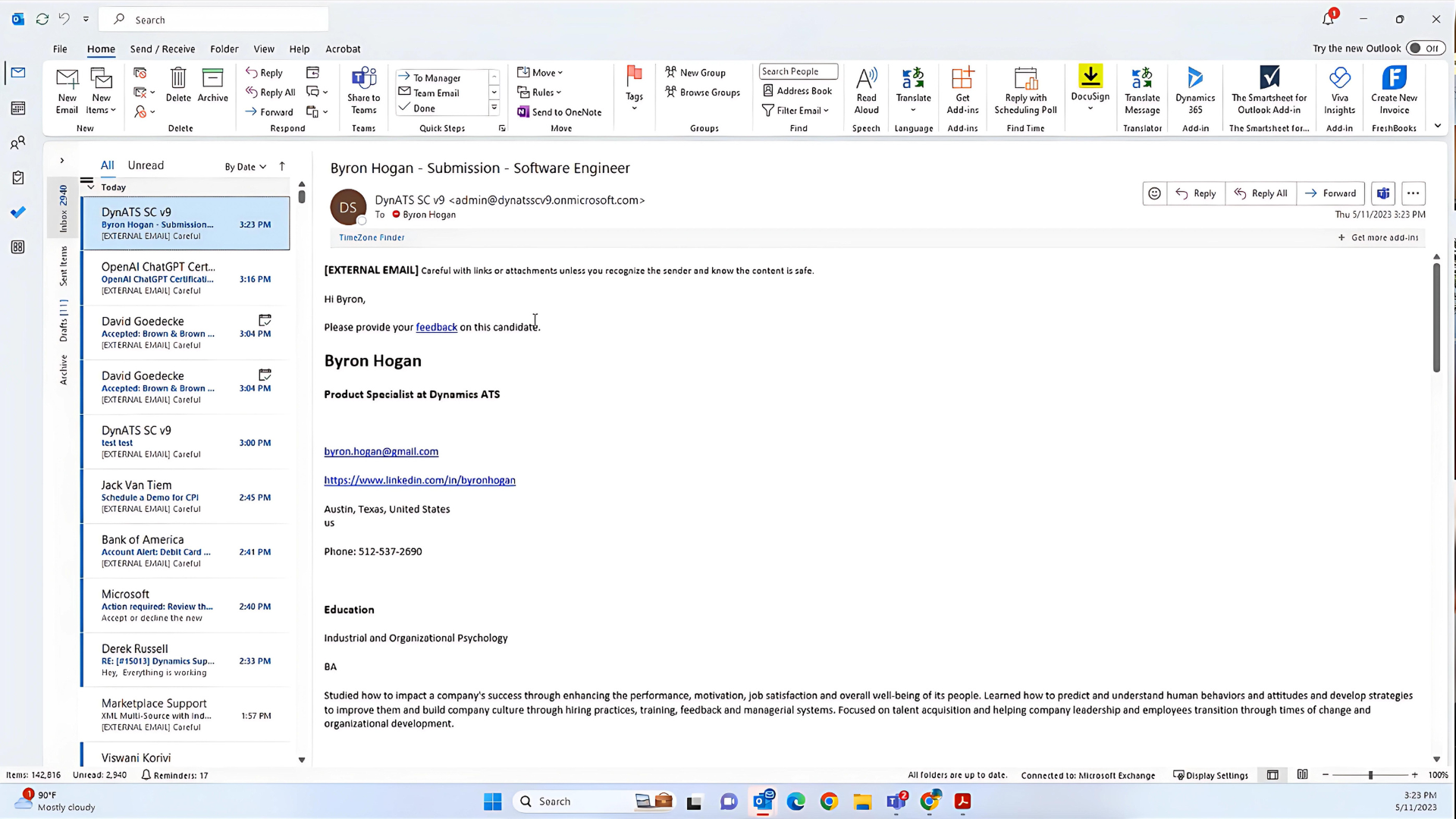
Task: Open the Read Aloud speech tool
Action: [866, 90]
